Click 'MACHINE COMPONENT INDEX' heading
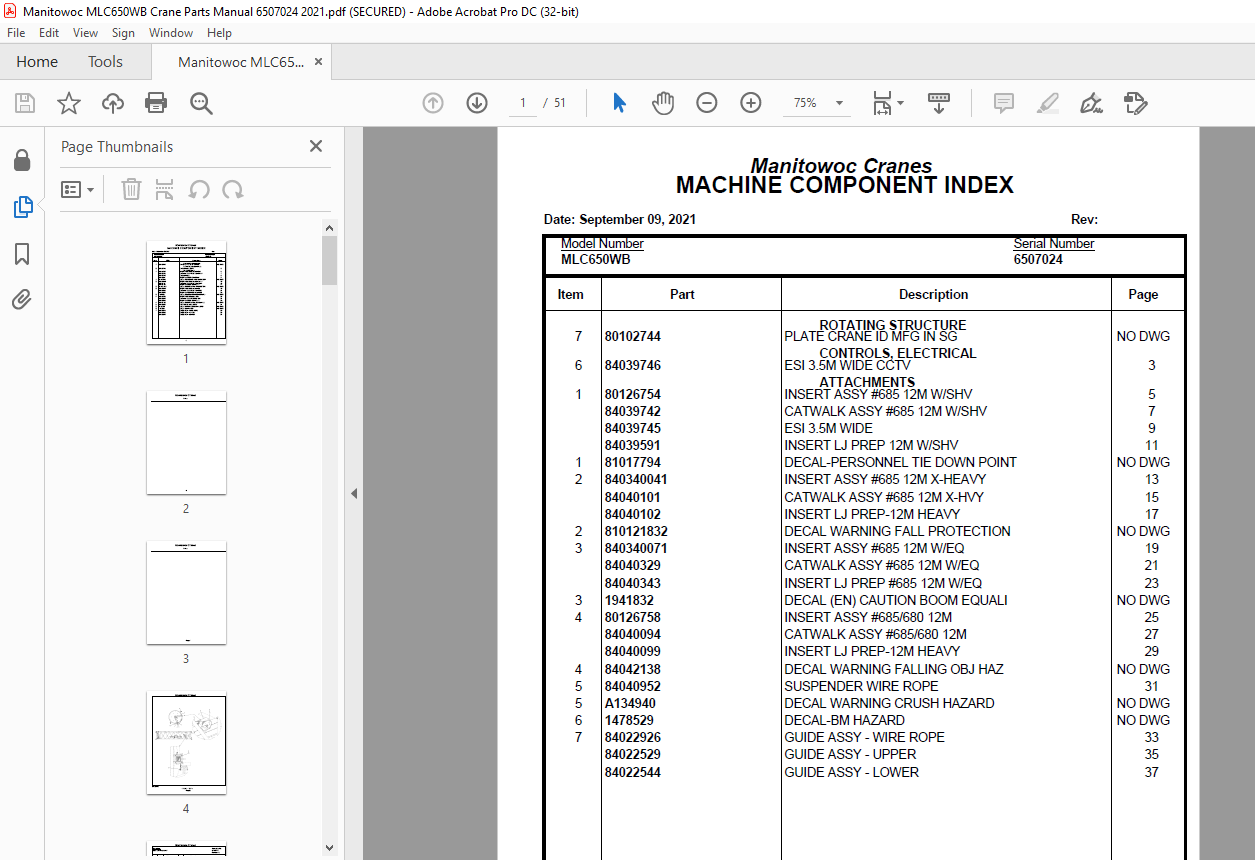 [x=845, y=185]
